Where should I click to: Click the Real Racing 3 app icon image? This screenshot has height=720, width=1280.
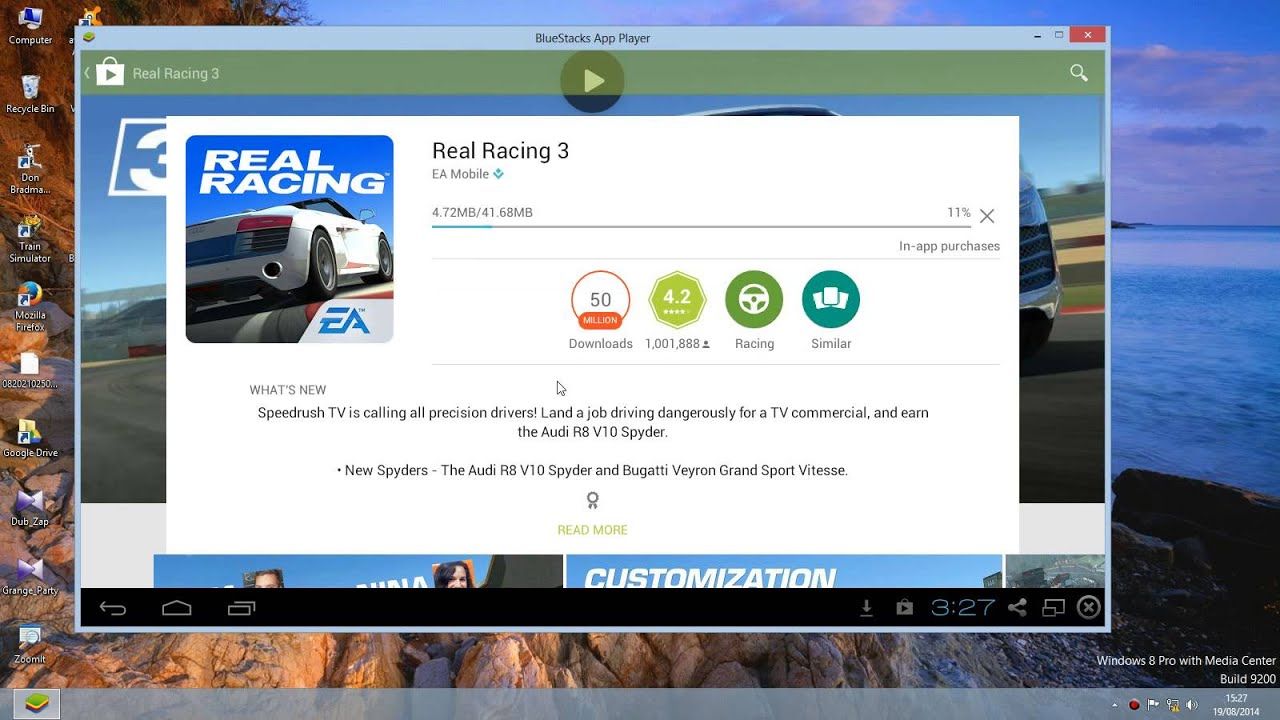(x=289, y=239)
